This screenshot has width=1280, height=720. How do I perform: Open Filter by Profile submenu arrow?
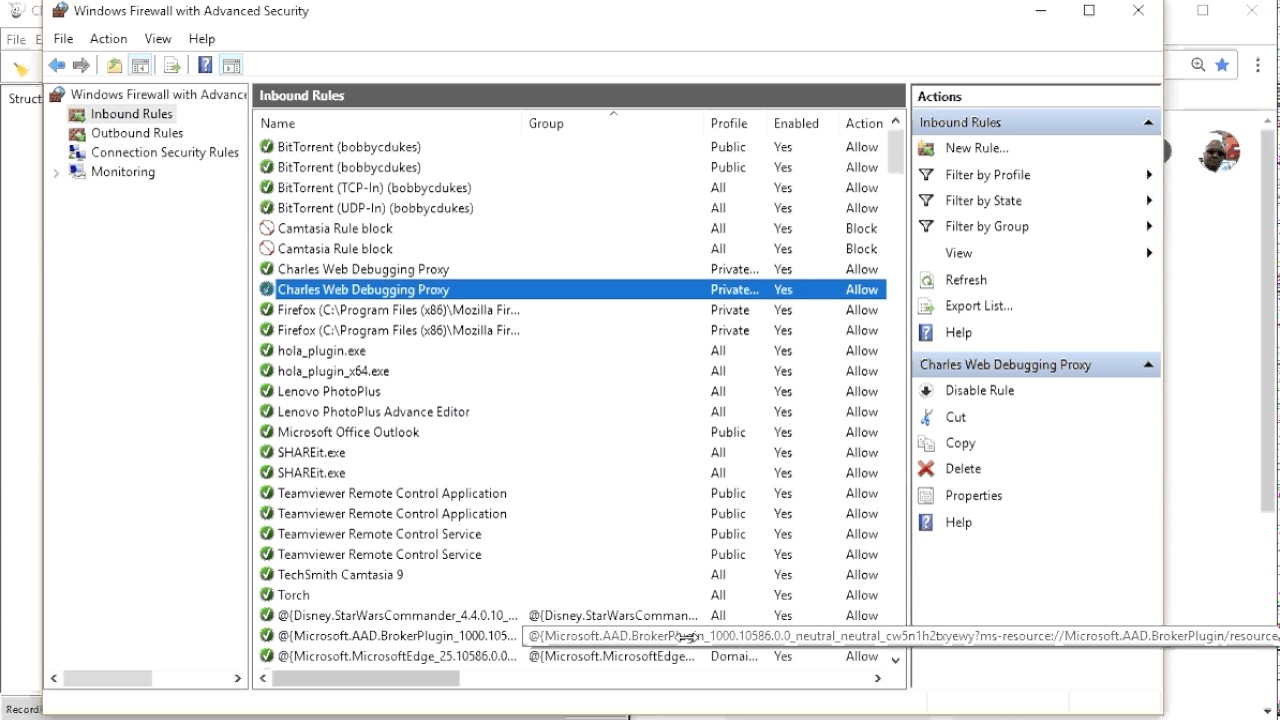coord(1149,175)
